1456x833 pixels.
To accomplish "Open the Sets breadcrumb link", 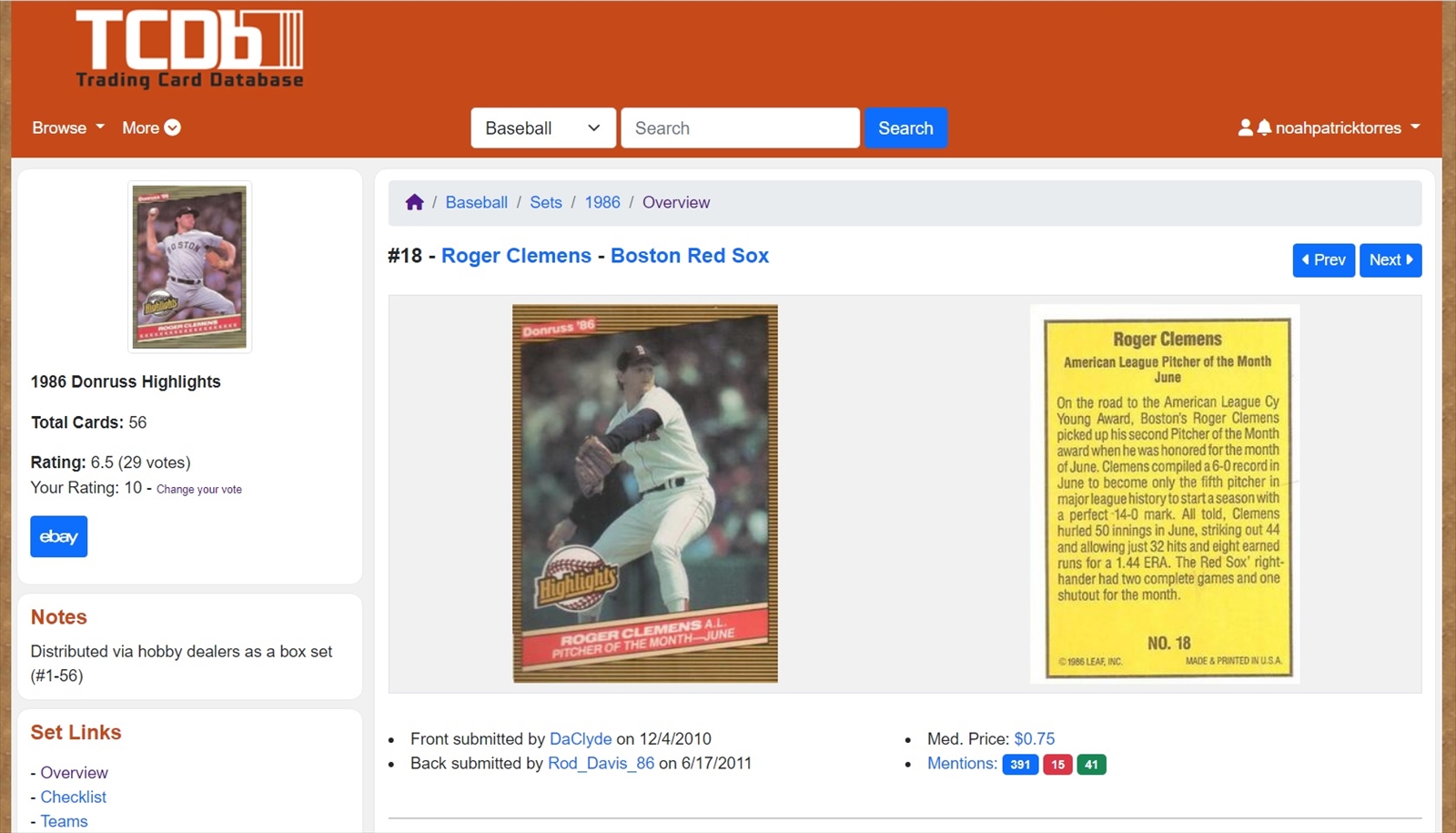I will (546, 202).
